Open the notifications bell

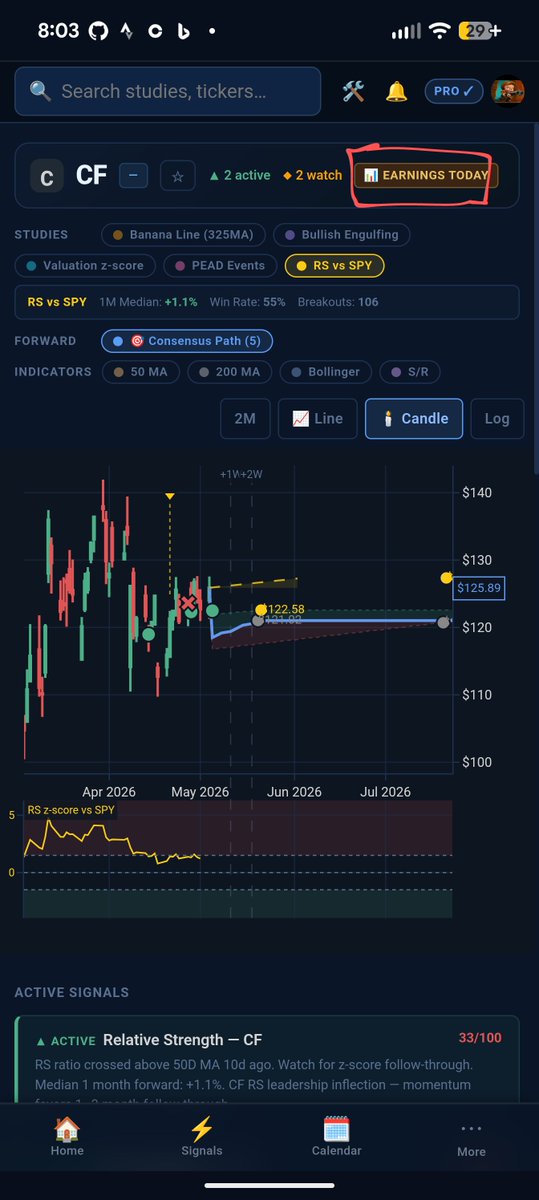[397, 91]
